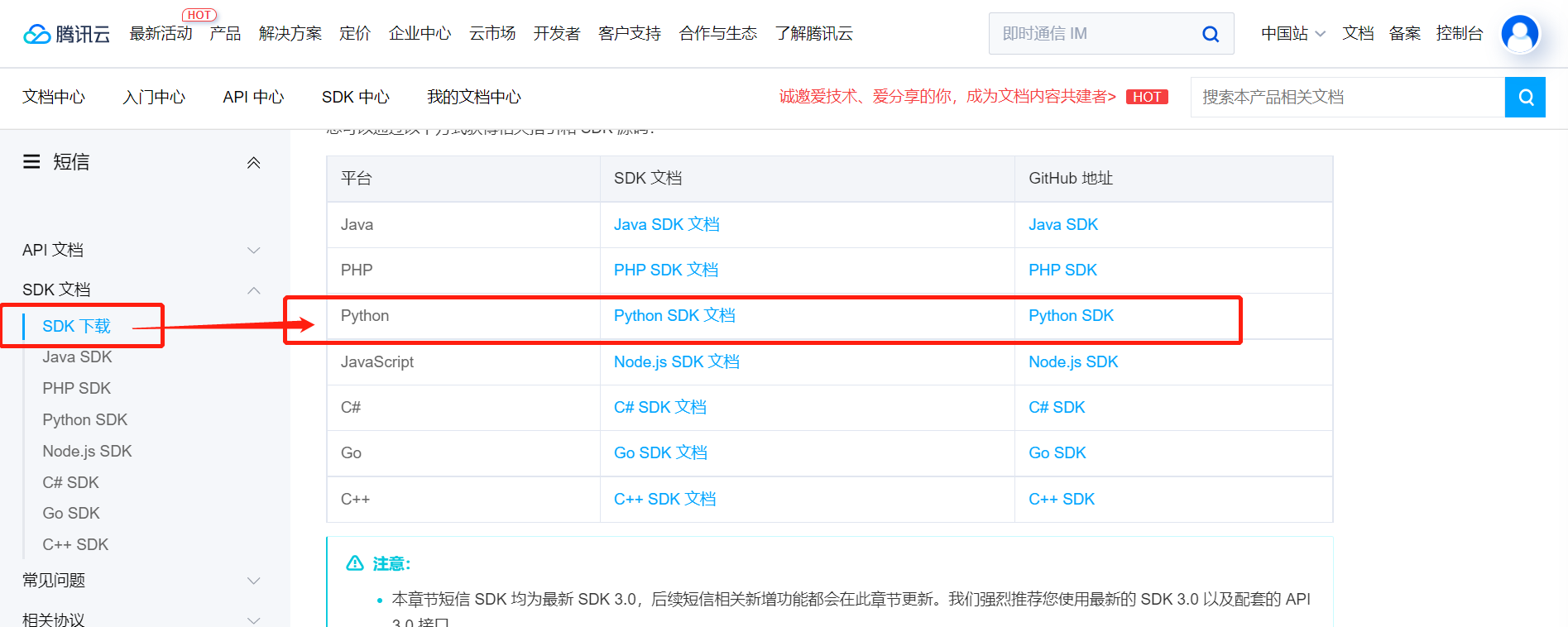This screenshot has width=1568, height=627.
Task: Open the 客户支持 menu
Action: click(x=630, y=33)
